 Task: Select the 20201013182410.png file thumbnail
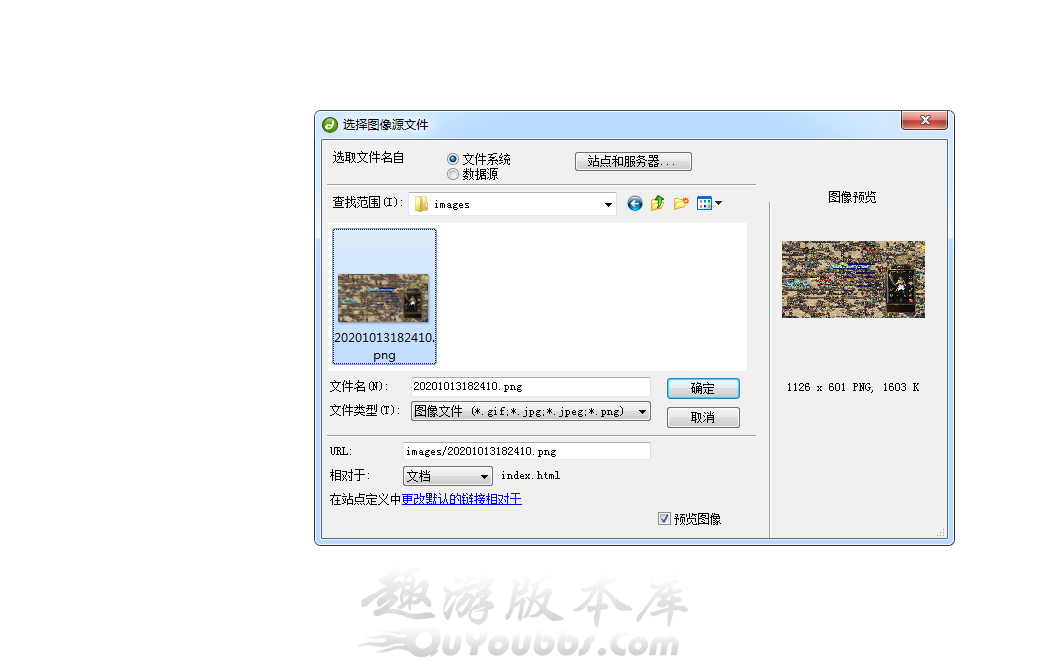tap(384, 297)
